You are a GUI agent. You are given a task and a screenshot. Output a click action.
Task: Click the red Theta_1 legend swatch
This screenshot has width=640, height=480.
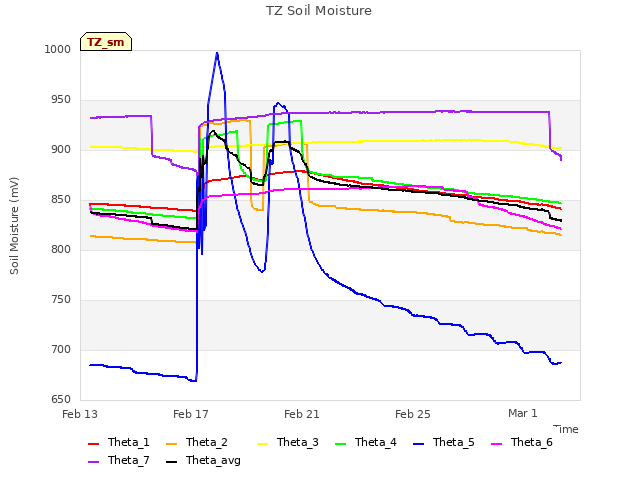pyautogui.click(x=93, y=444)
